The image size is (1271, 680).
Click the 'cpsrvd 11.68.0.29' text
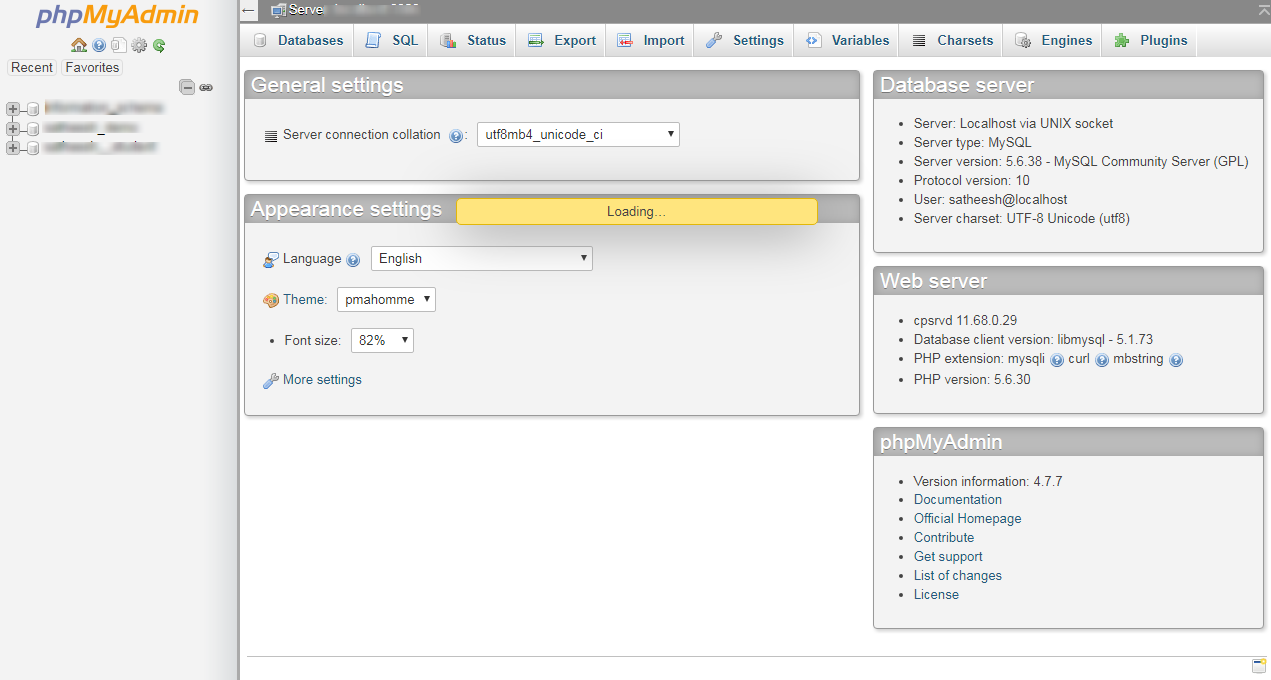click(x=965, y=321)
